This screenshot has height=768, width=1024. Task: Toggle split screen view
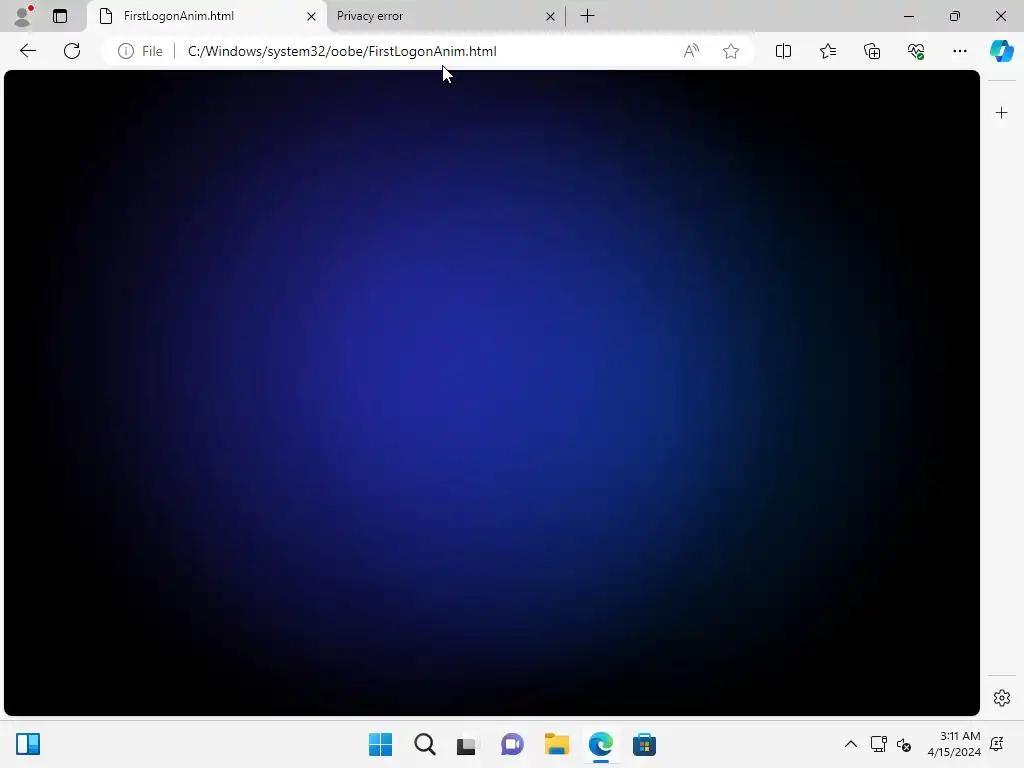point(783,51)
